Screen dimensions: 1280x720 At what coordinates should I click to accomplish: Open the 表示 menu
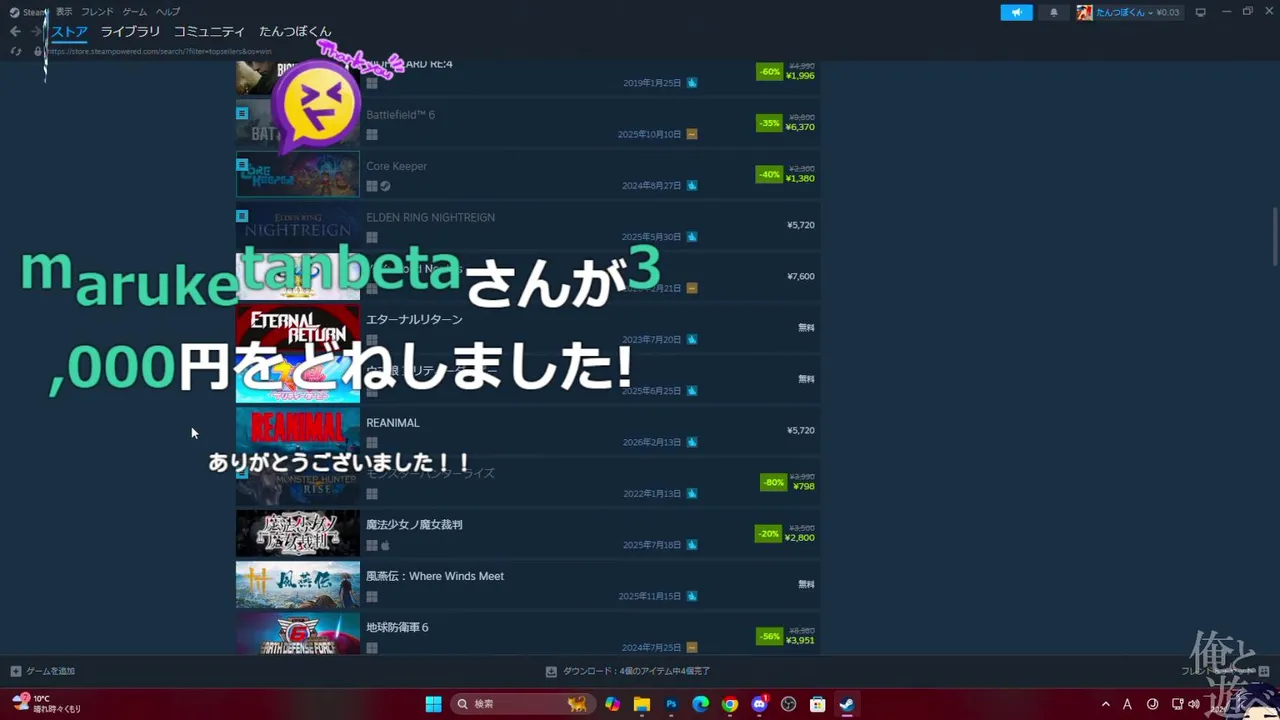tap(64, 12)
